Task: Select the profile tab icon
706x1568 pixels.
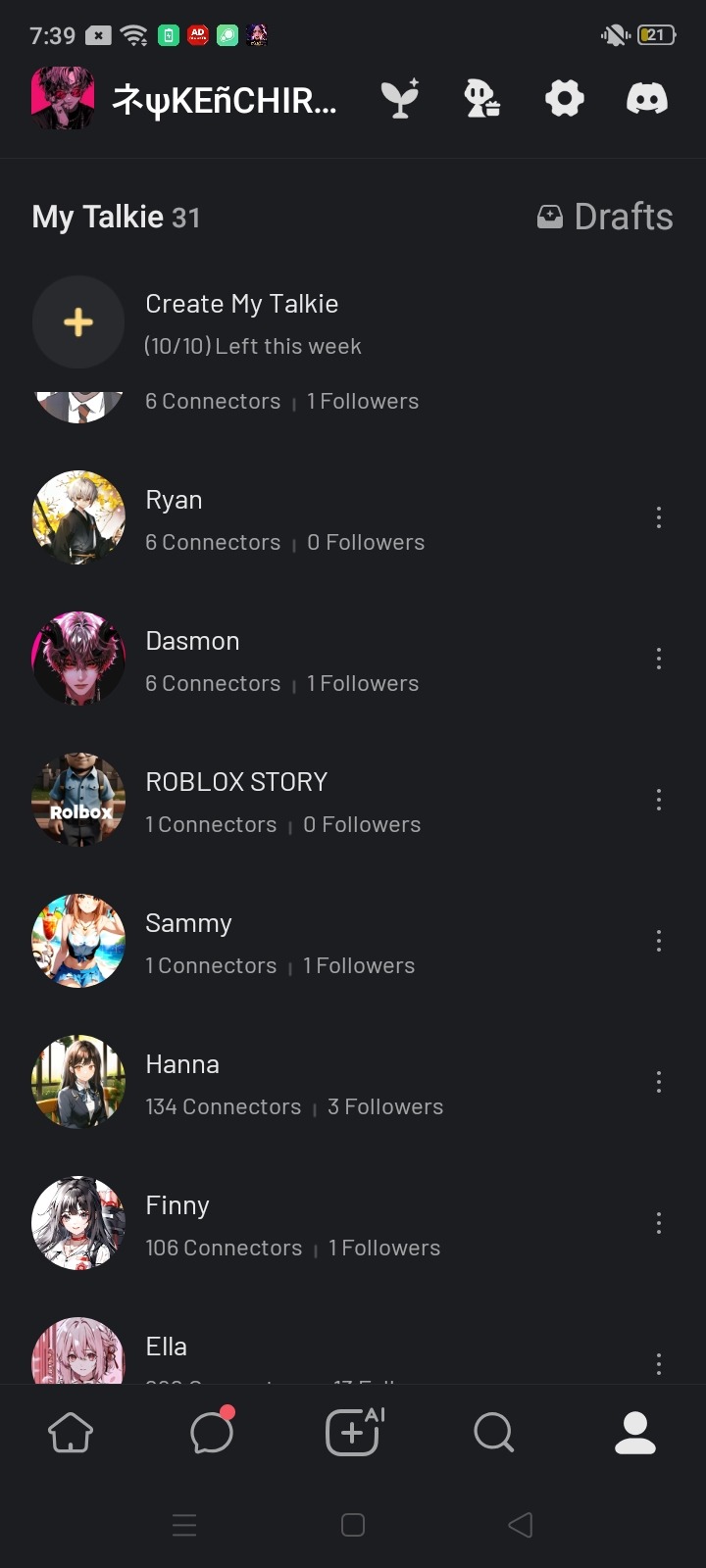Action: [x=635, y=1433]
